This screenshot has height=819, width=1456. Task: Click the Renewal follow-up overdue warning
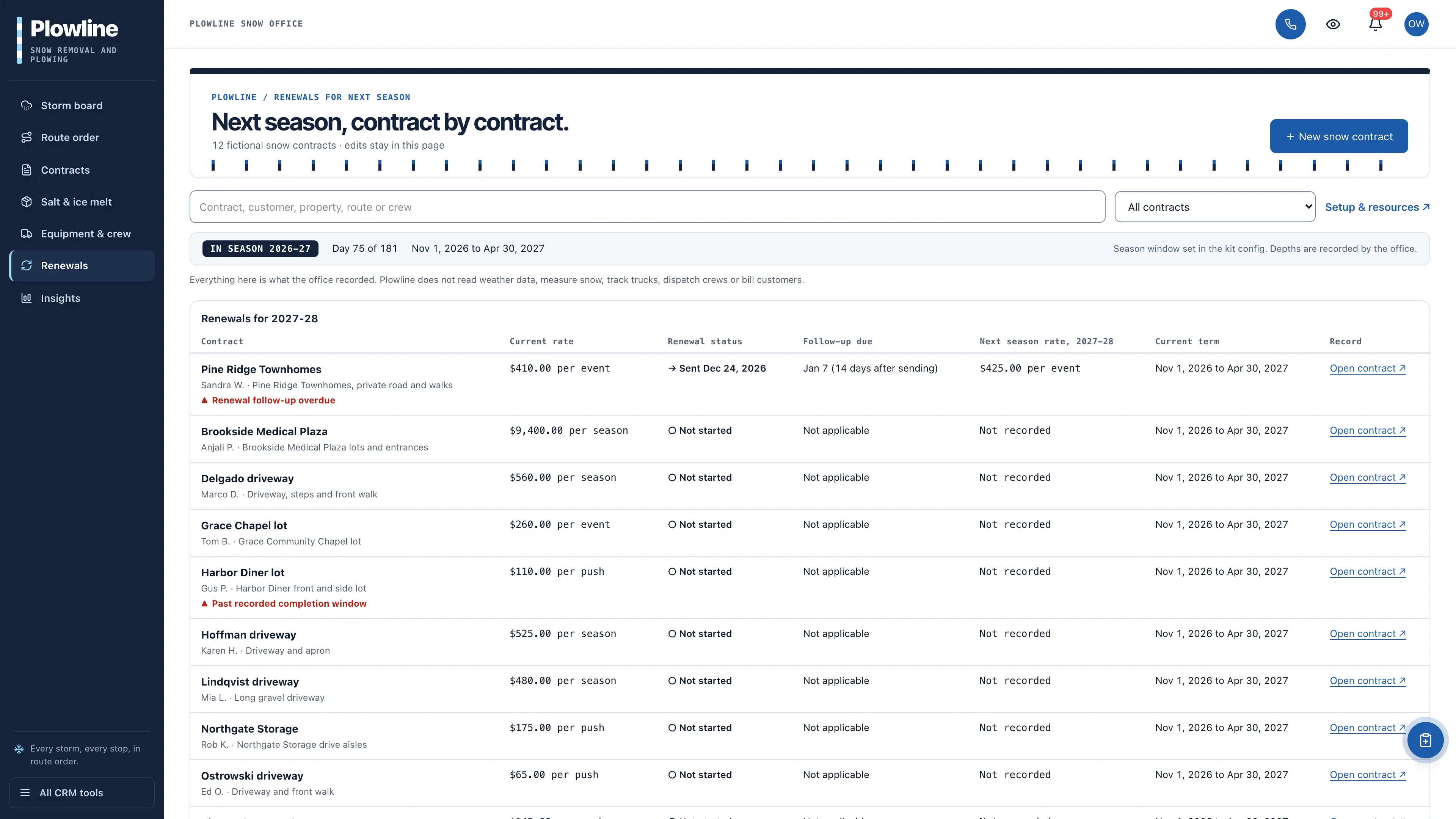(x=268, y=400)
